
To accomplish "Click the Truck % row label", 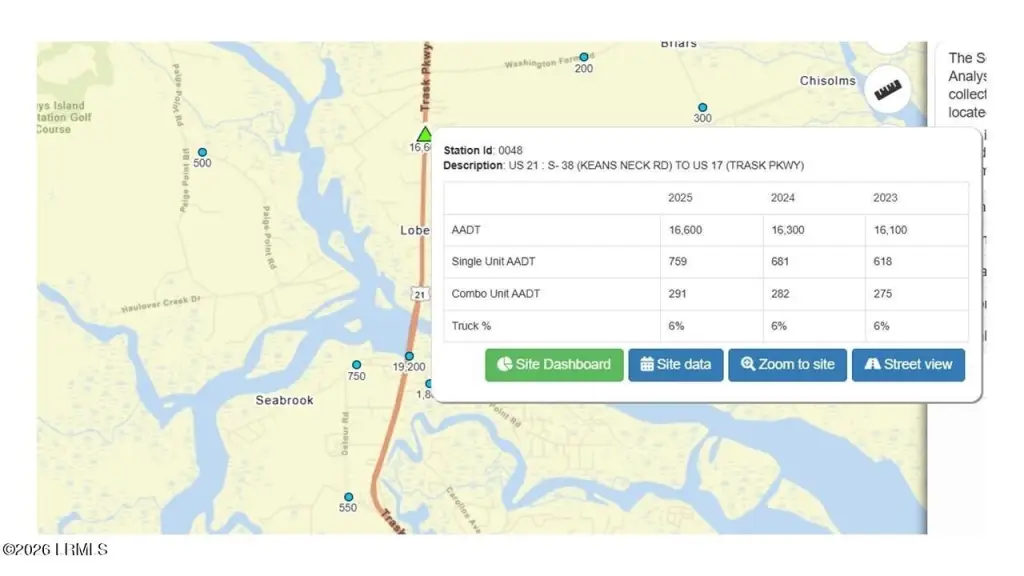I will pos(471,326).
